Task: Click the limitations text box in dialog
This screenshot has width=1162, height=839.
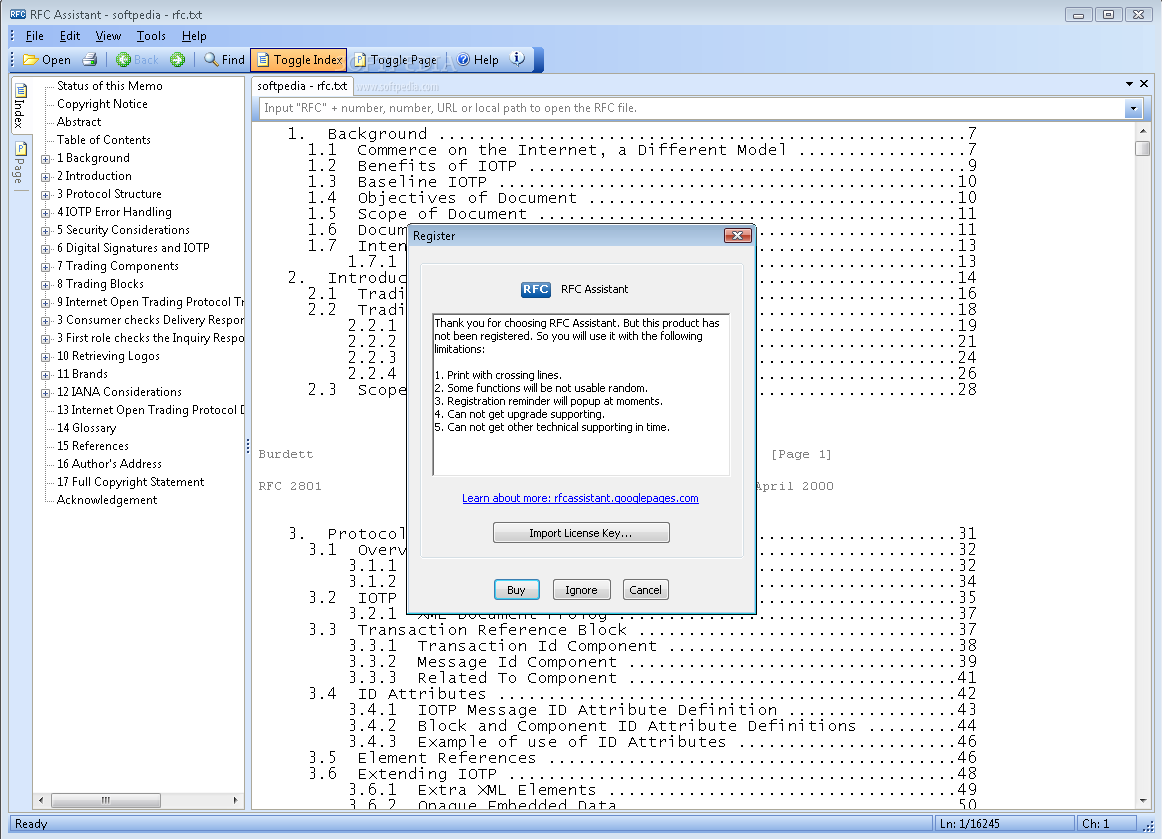Action: pyautogui.click(x=581, y=394)
